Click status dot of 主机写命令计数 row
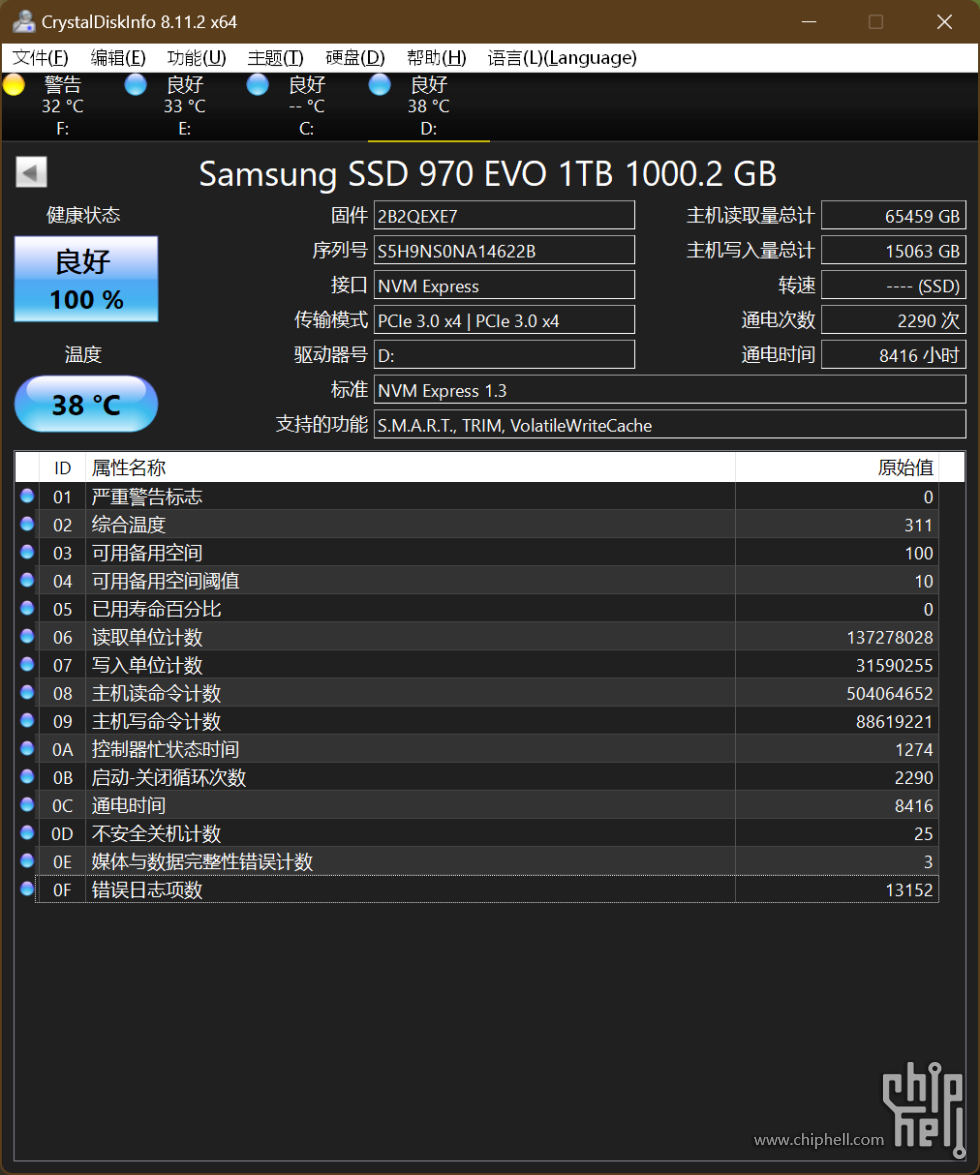Screen dimensions: 980x1175 pyautogui.click(x=27, y=720)
